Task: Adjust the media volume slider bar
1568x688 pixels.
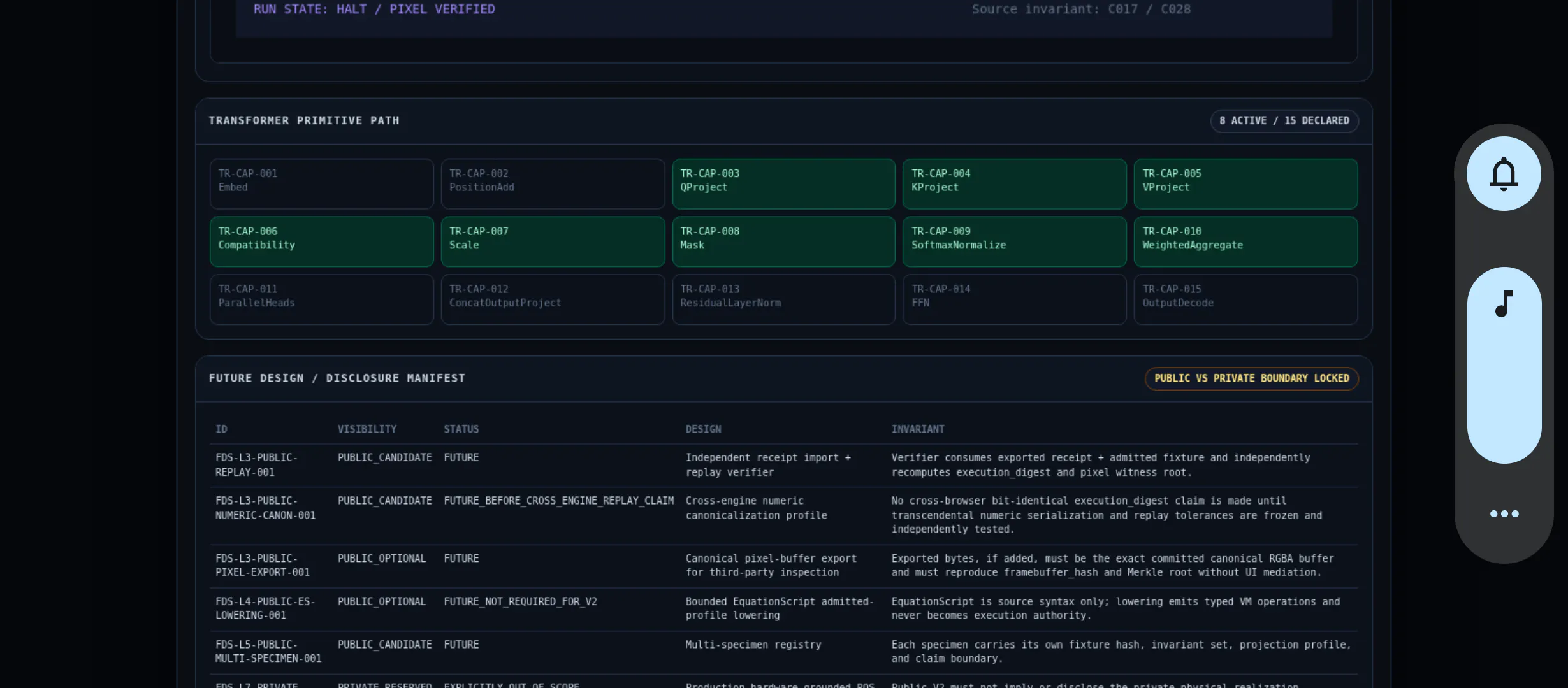Action: 1504,365
